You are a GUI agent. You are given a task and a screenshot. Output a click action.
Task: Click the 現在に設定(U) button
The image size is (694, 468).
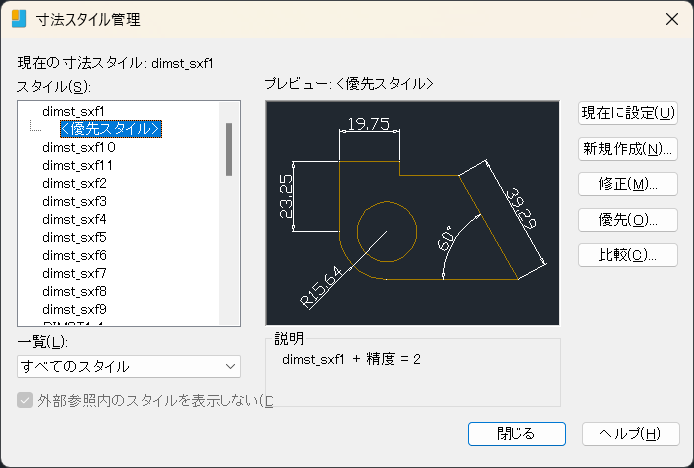628,113
